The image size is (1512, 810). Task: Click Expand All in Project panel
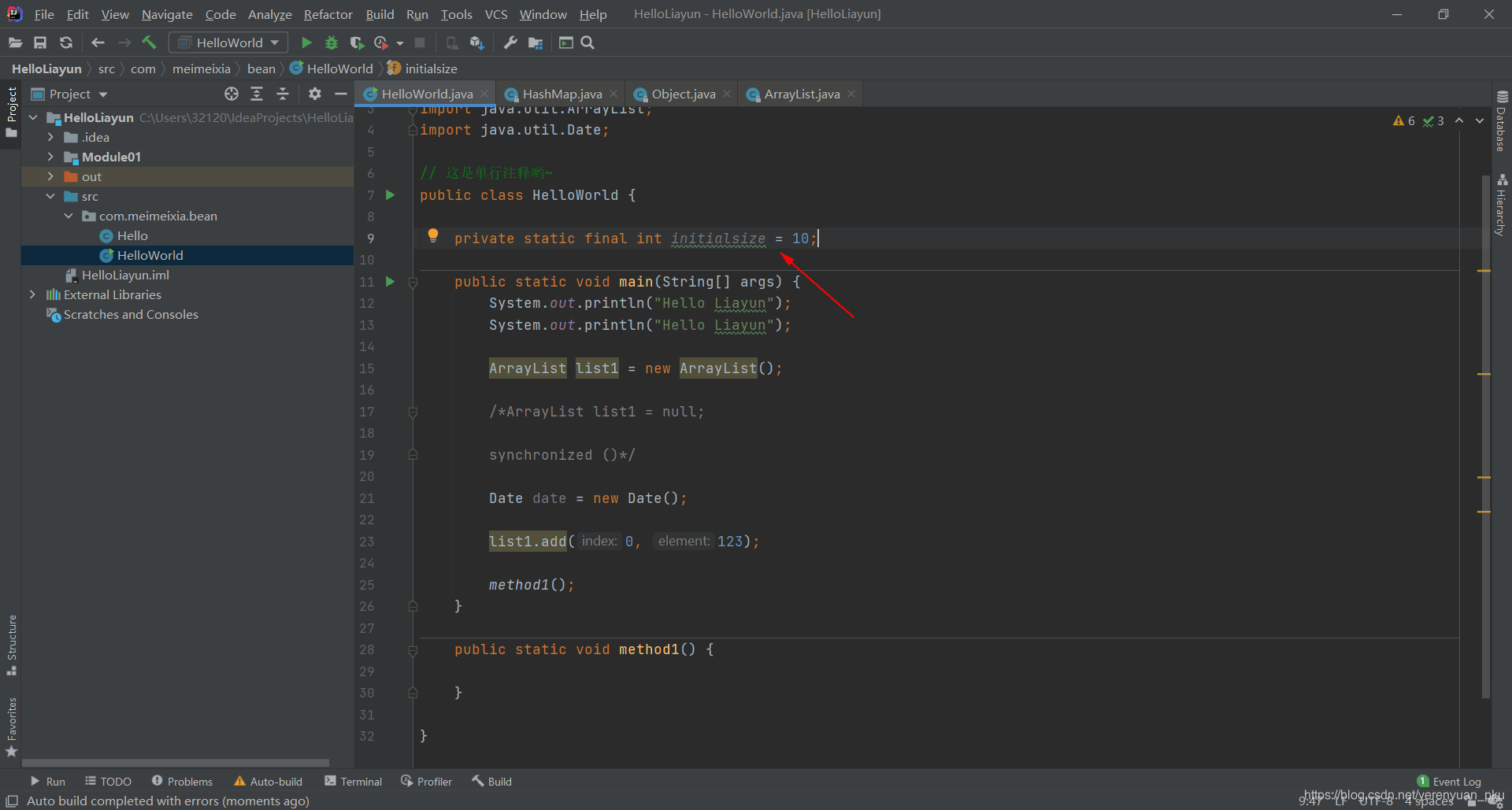(x=257, y=94)
